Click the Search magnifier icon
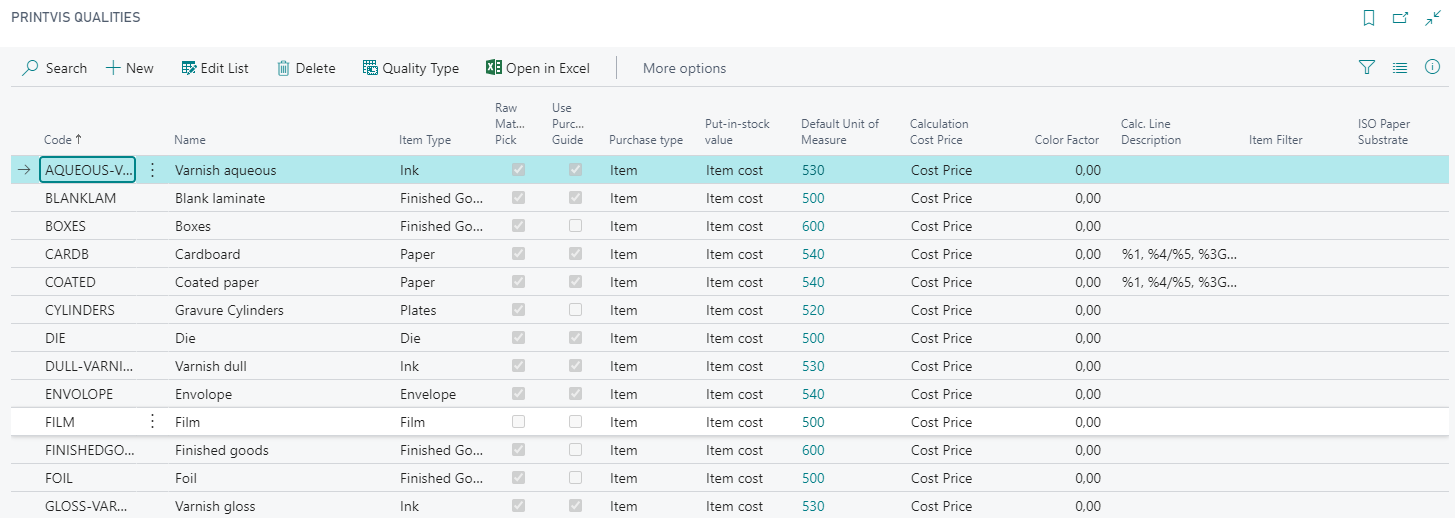Image resolution: width=1455 pixels, height=518 pixels. coord(31,68)
